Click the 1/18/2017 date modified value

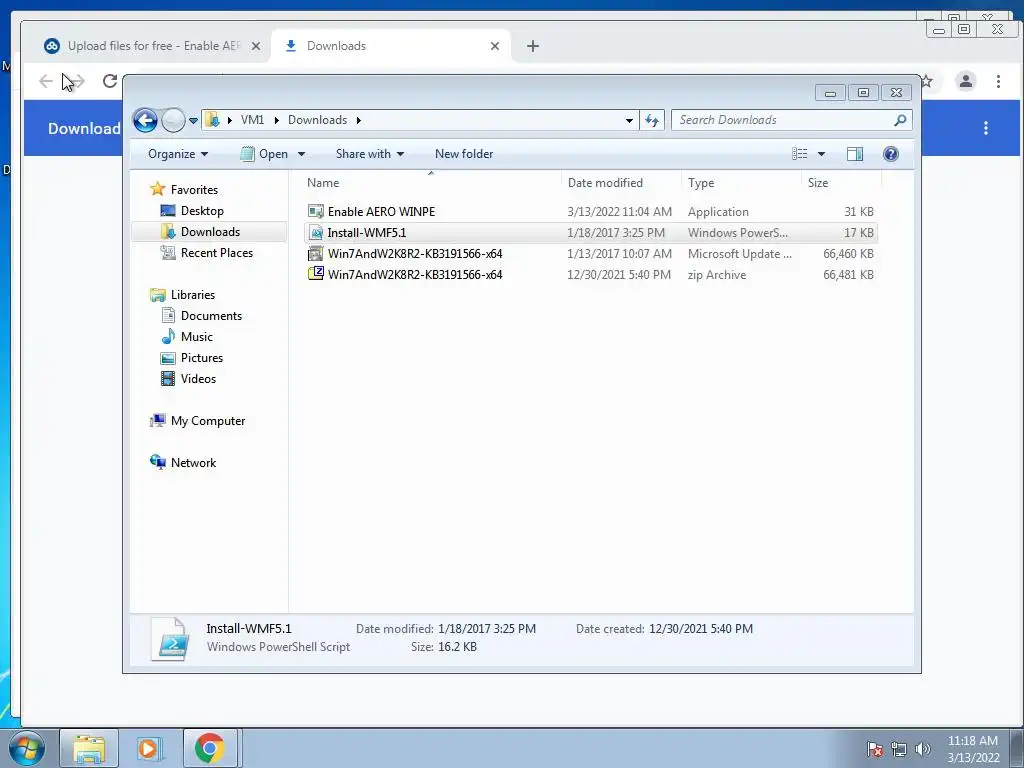tap(487, 629)
